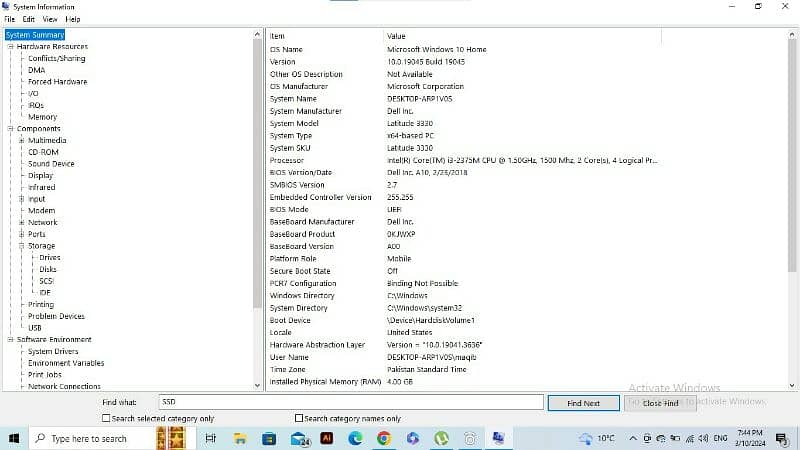Open the Task View icon

[x=211, y=438]
